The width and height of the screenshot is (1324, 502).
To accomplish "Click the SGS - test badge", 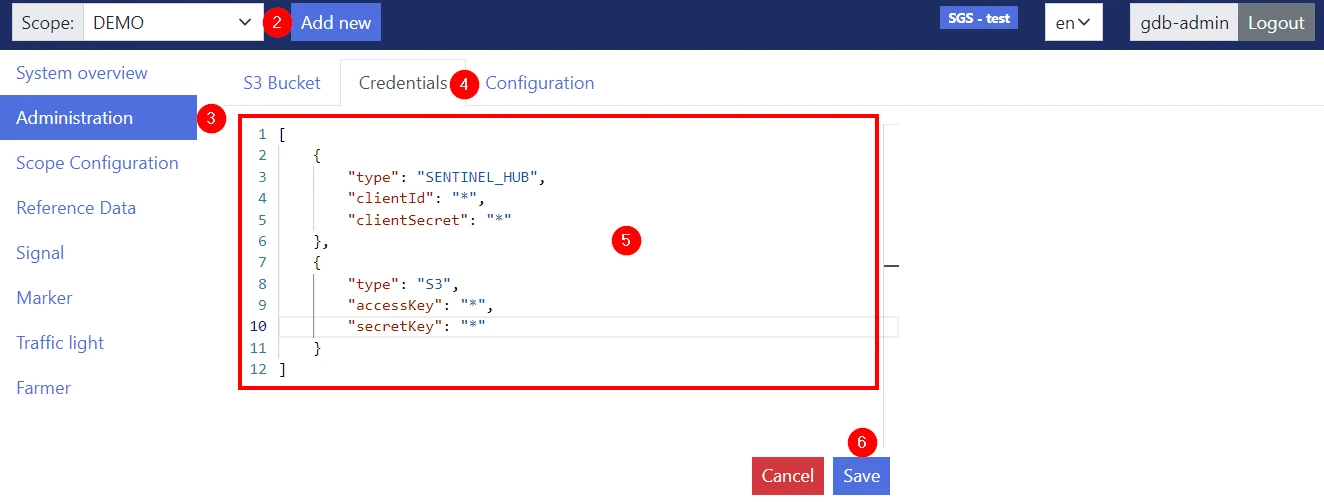I will (978, 18).
